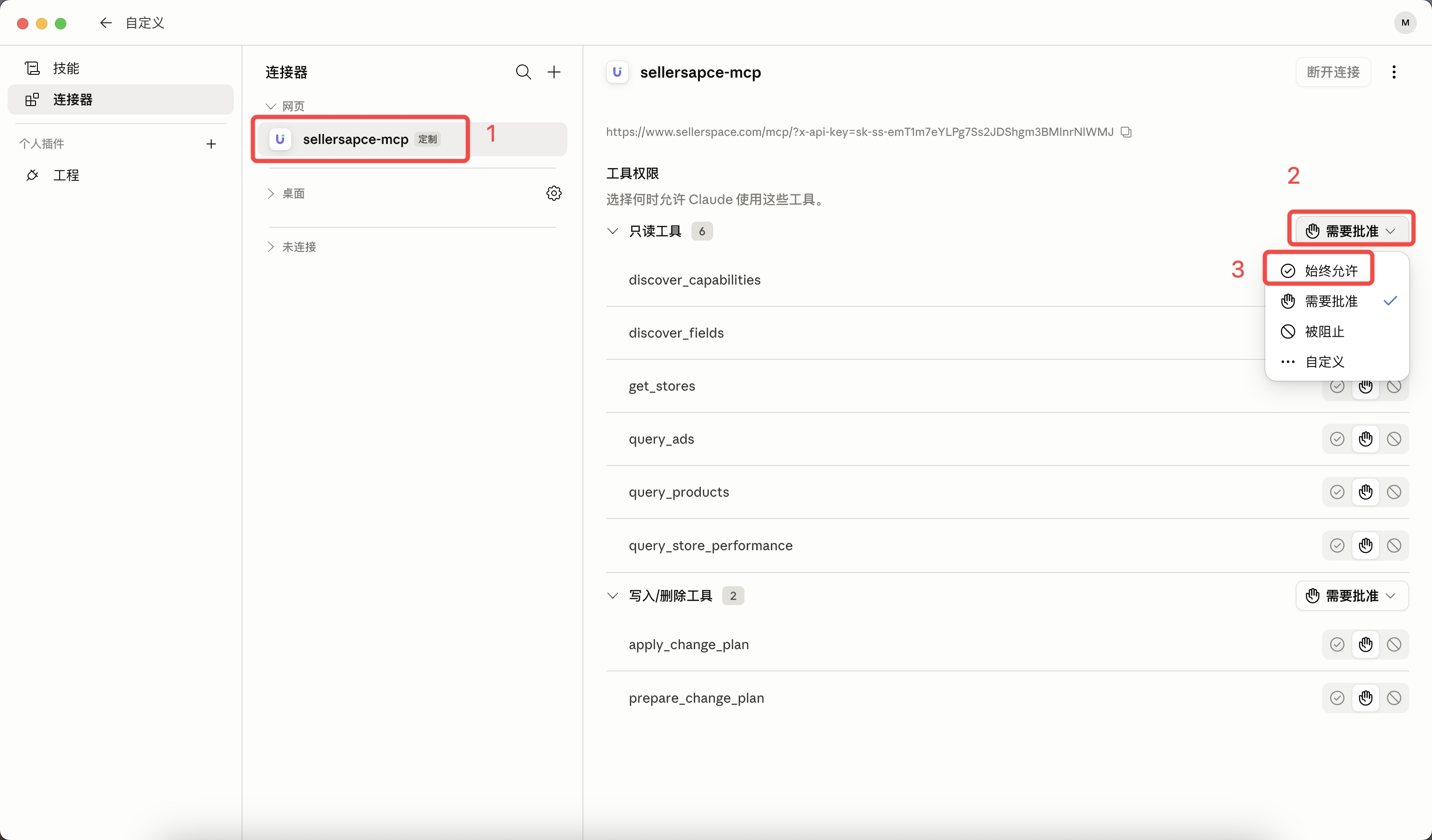Click the sellerspace.com MCP URL text
Viewport: 1432px width, 840px height.
point(860,132)
